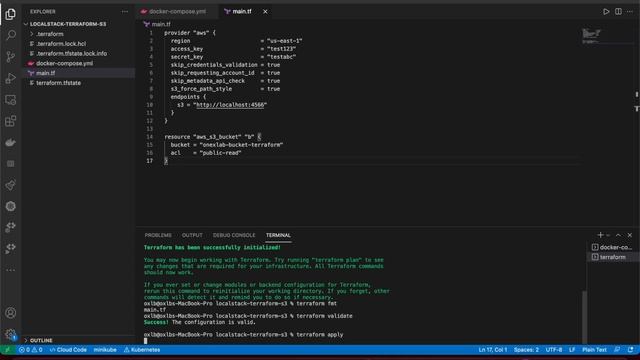Viewport: 640px width, 360px height.
Task: Click the "us-east-1" region value
Action: (284, 41)
